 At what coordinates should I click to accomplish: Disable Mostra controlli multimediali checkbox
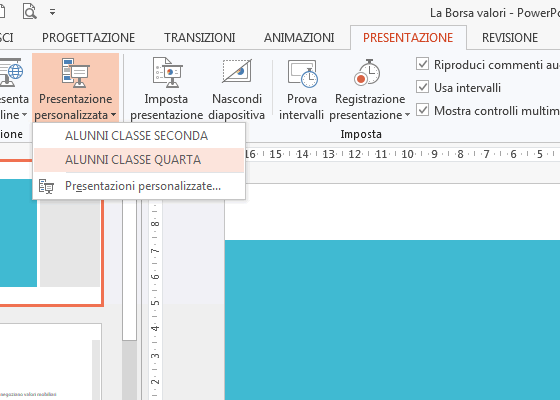click(x=422, y=110)
